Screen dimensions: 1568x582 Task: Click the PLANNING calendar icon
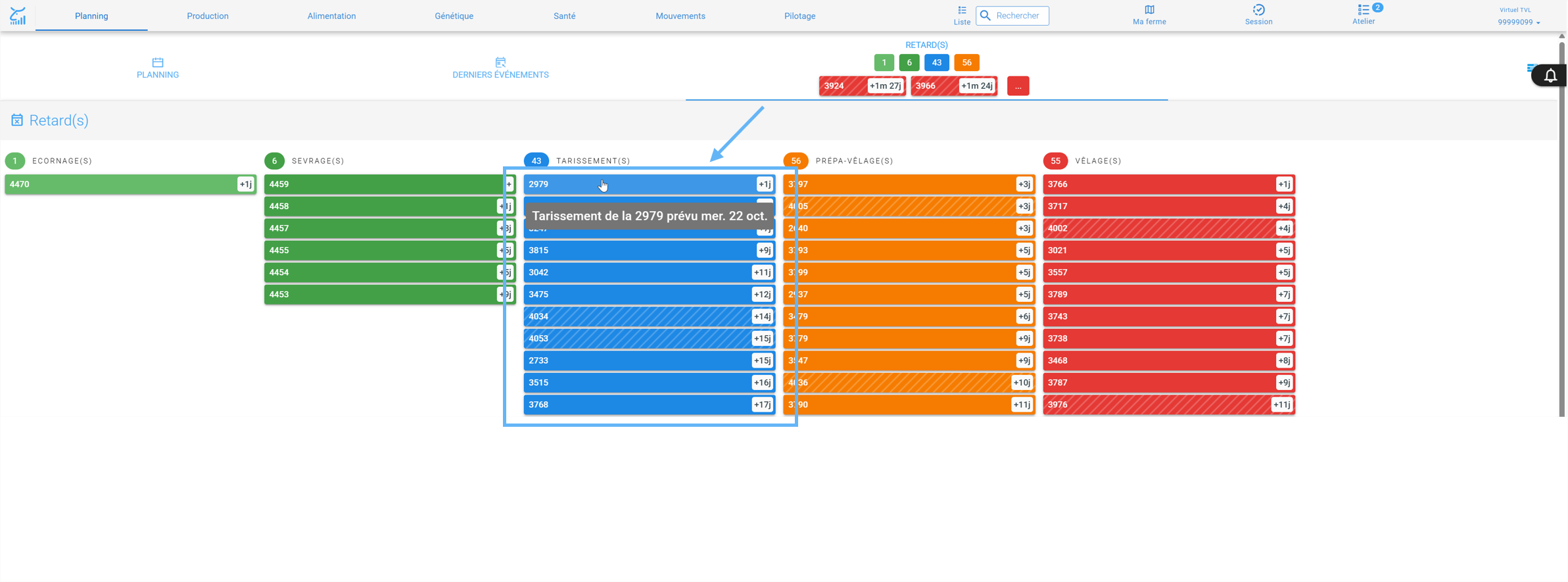[158, 62]
